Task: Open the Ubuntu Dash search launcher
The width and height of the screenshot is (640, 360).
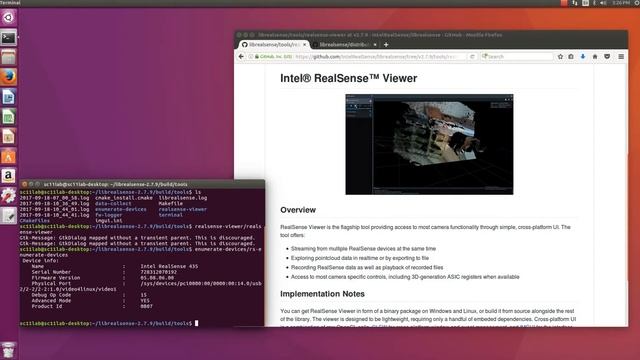Action: (9, 18)
